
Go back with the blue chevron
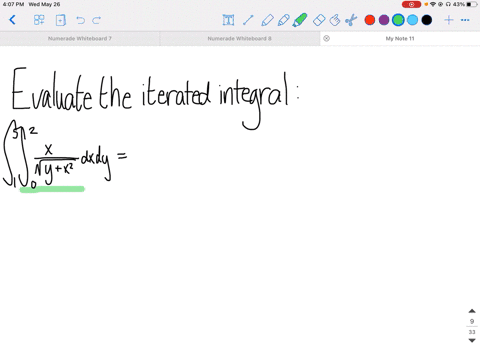[x=12, y=20]
